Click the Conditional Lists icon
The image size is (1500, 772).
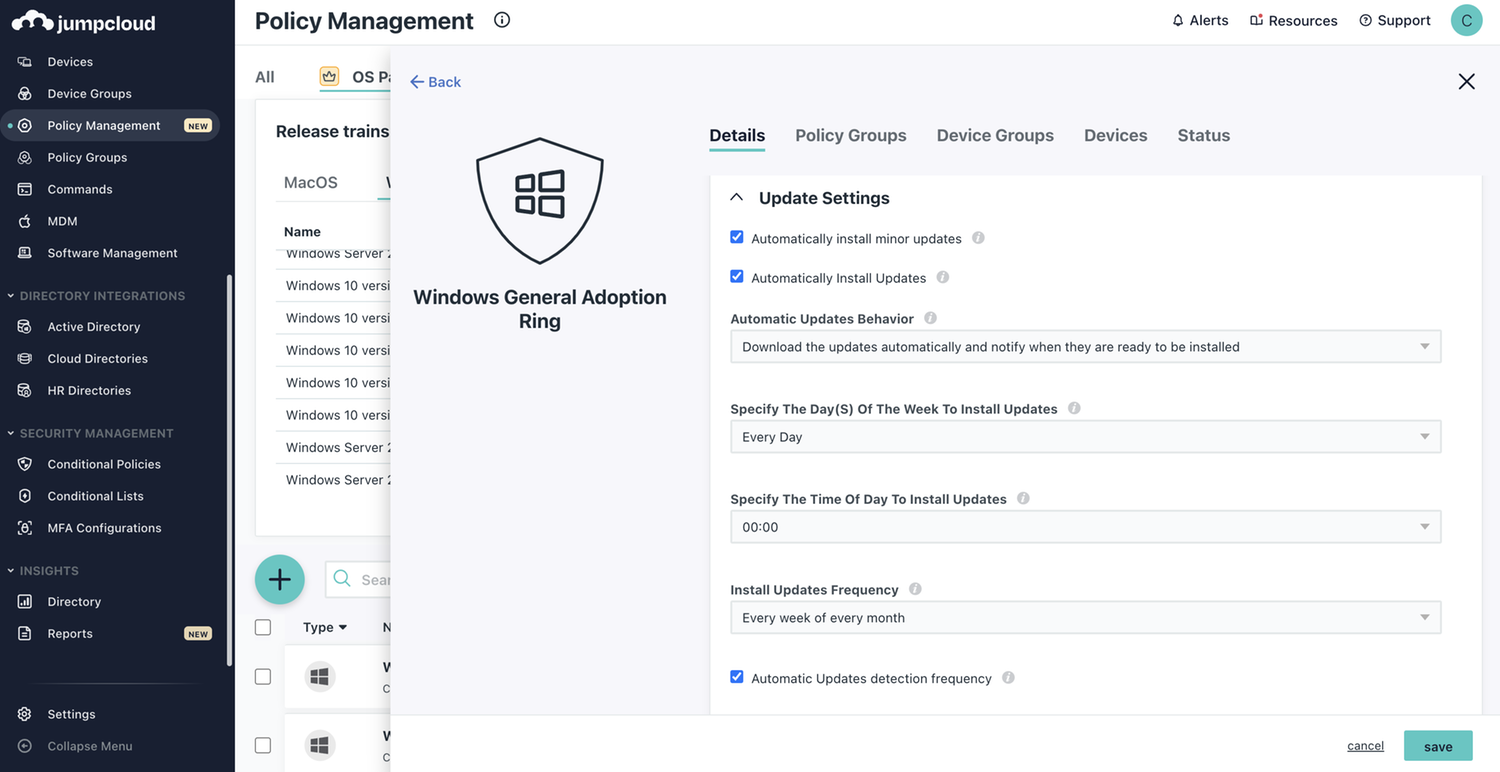click(x=25, y=497)
